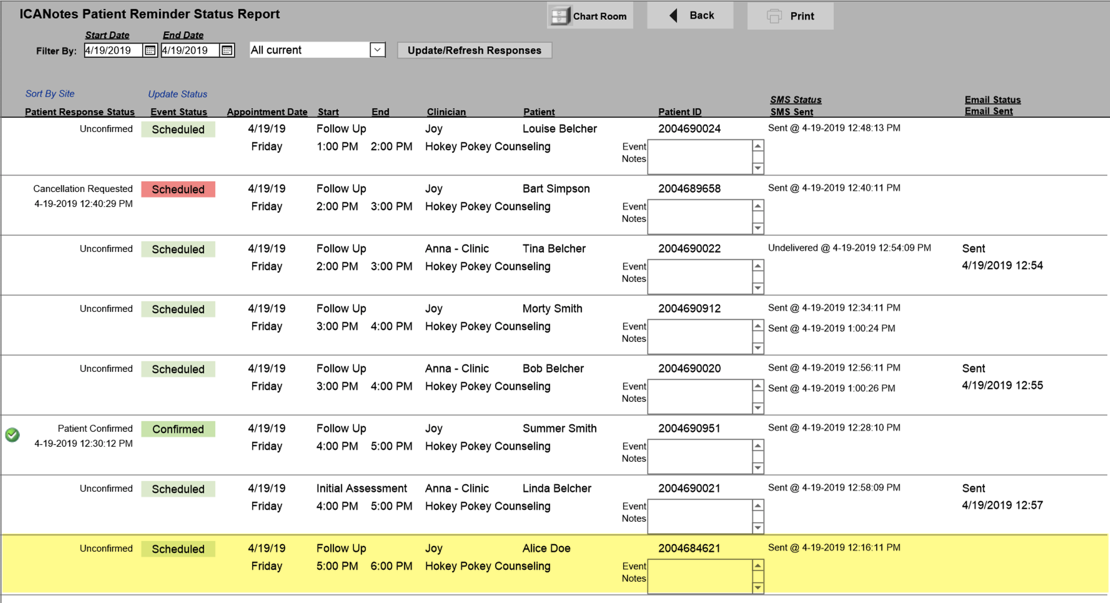Click Bart Simpson's red Scheduled status
The image size is (1110, 603).
tap(178, 189)
